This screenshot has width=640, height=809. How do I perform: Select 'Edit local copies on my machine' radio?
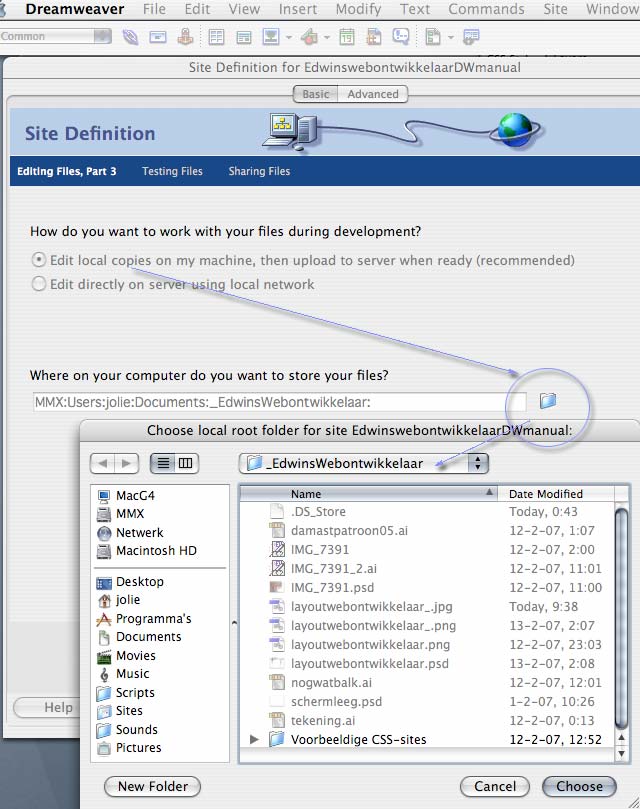[39, 260]
